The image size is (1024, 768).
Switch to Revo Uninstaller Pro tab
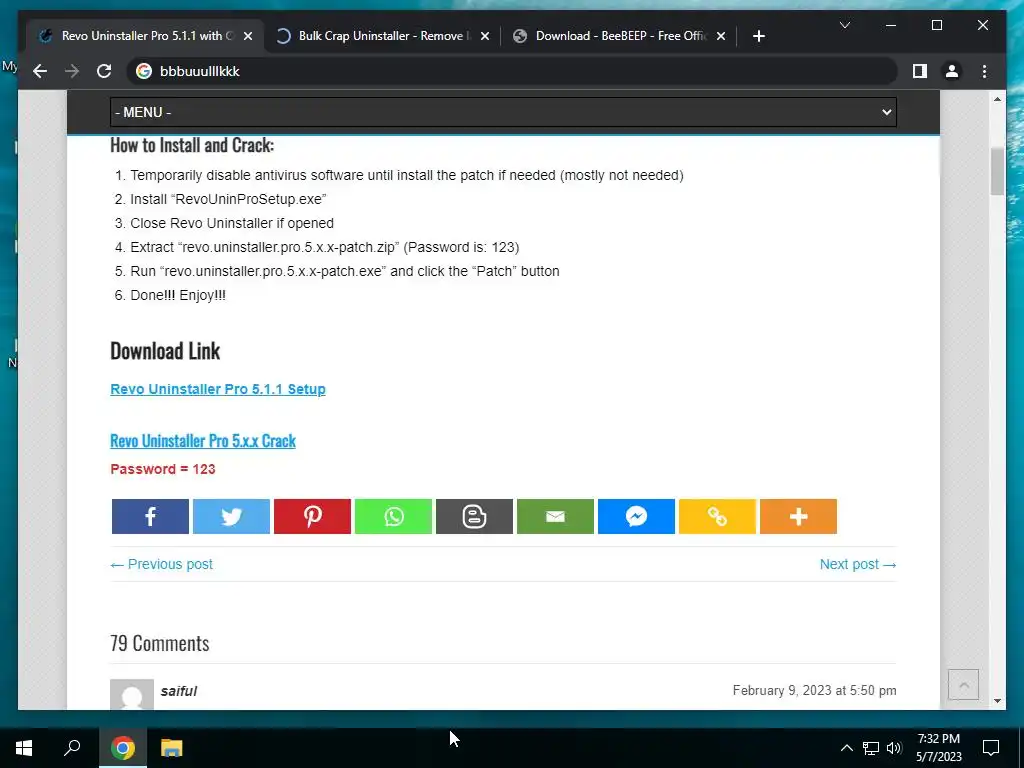coord(146,36)
